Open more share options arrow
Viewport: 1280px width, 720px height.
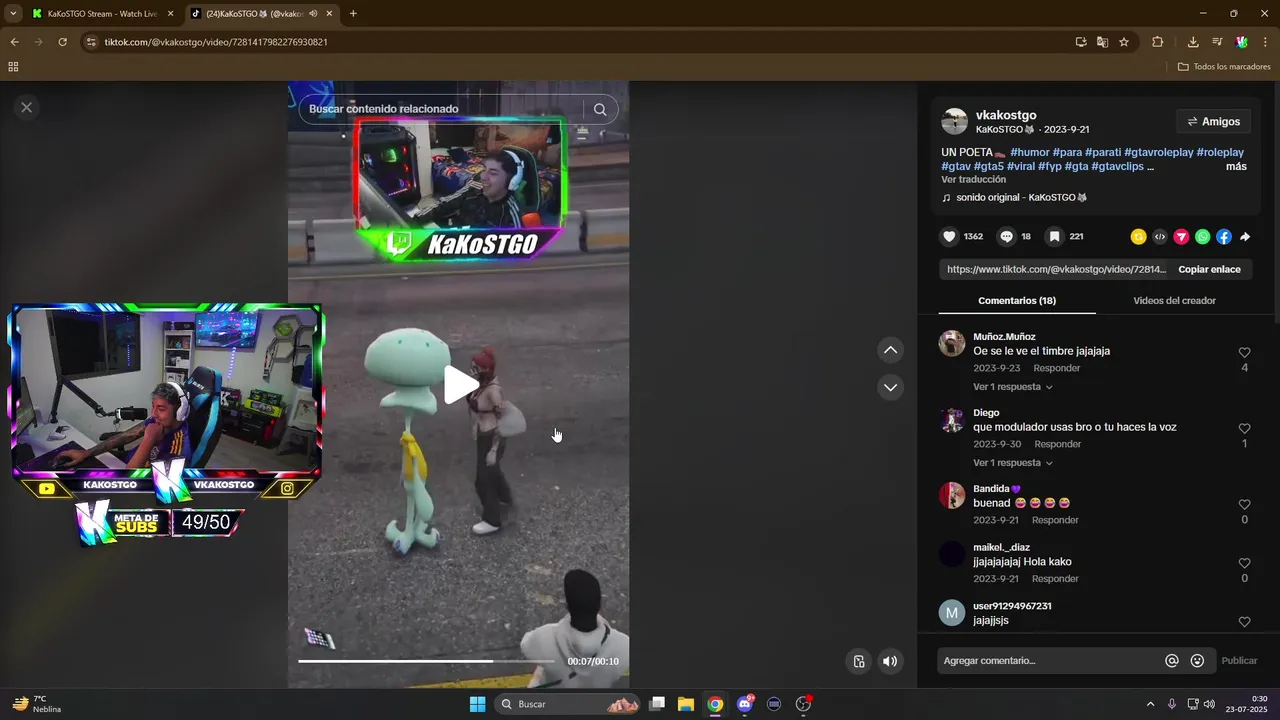[1245, 237]
